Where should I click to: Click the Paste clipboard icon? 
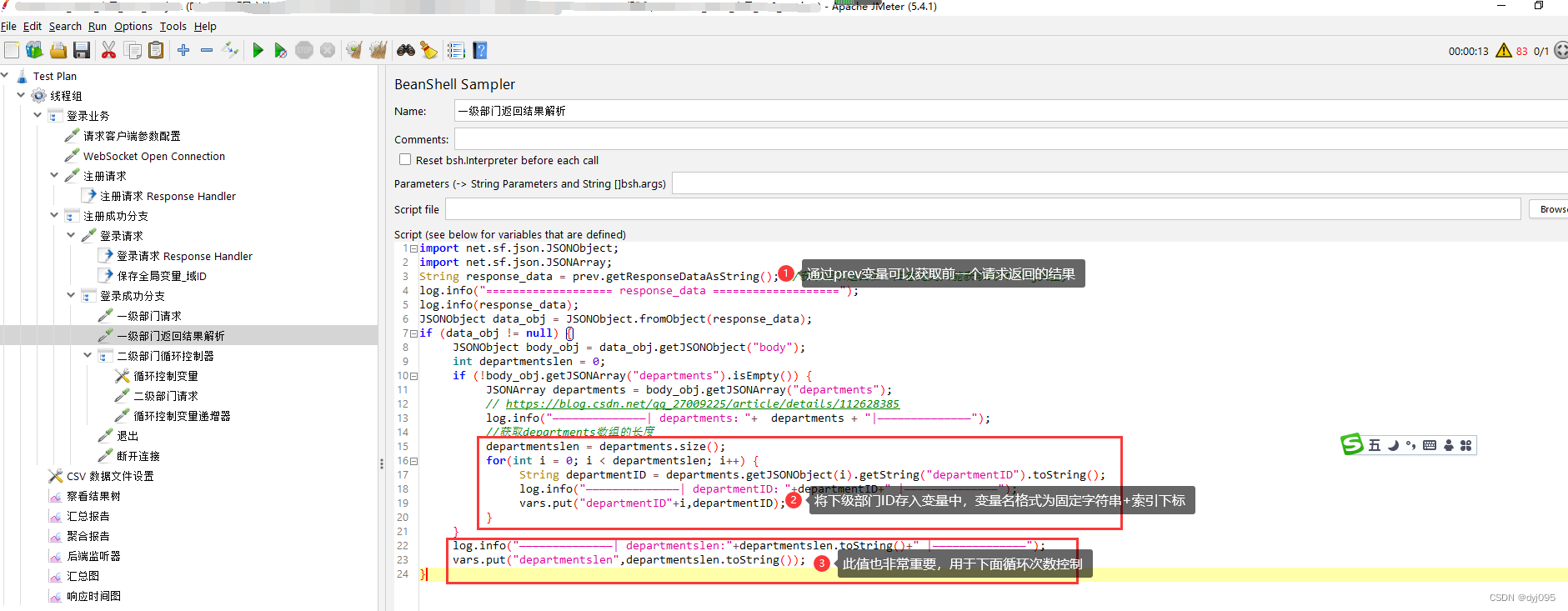[x=156, y=51]
